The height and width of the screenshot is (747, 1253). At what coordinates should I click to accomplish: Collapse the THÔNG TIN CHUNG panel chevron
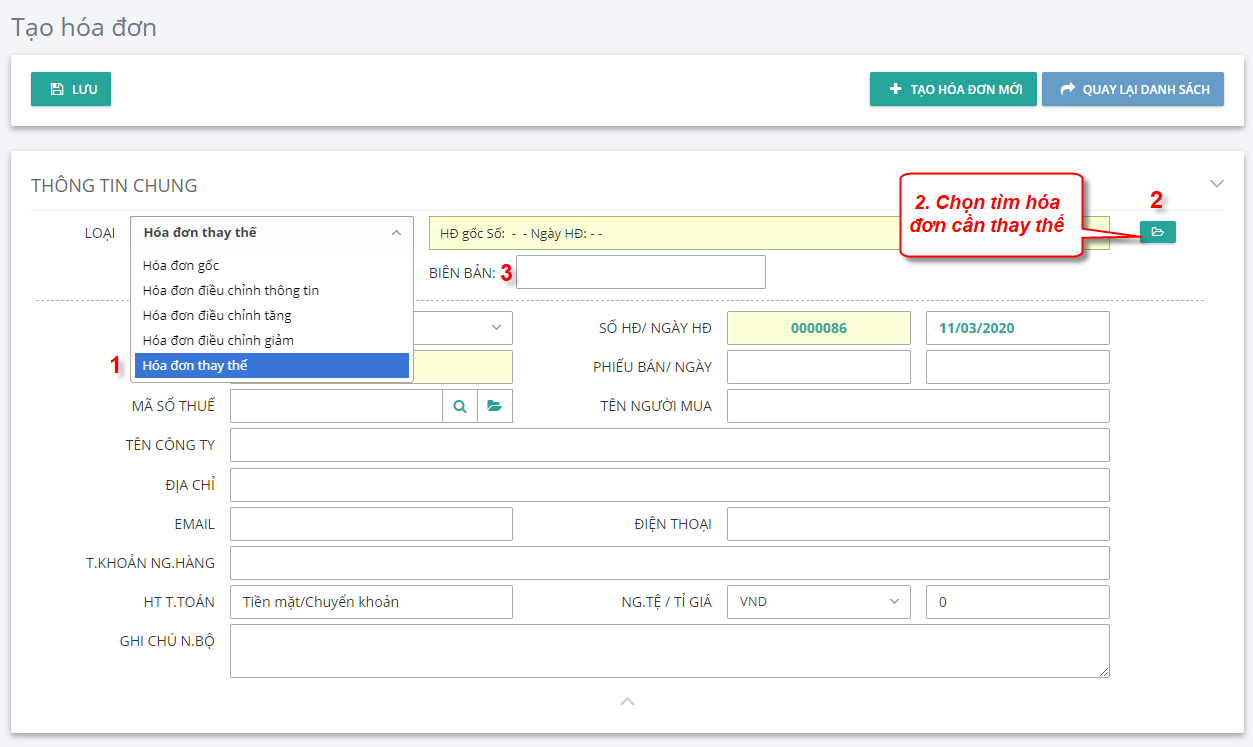1216,184
